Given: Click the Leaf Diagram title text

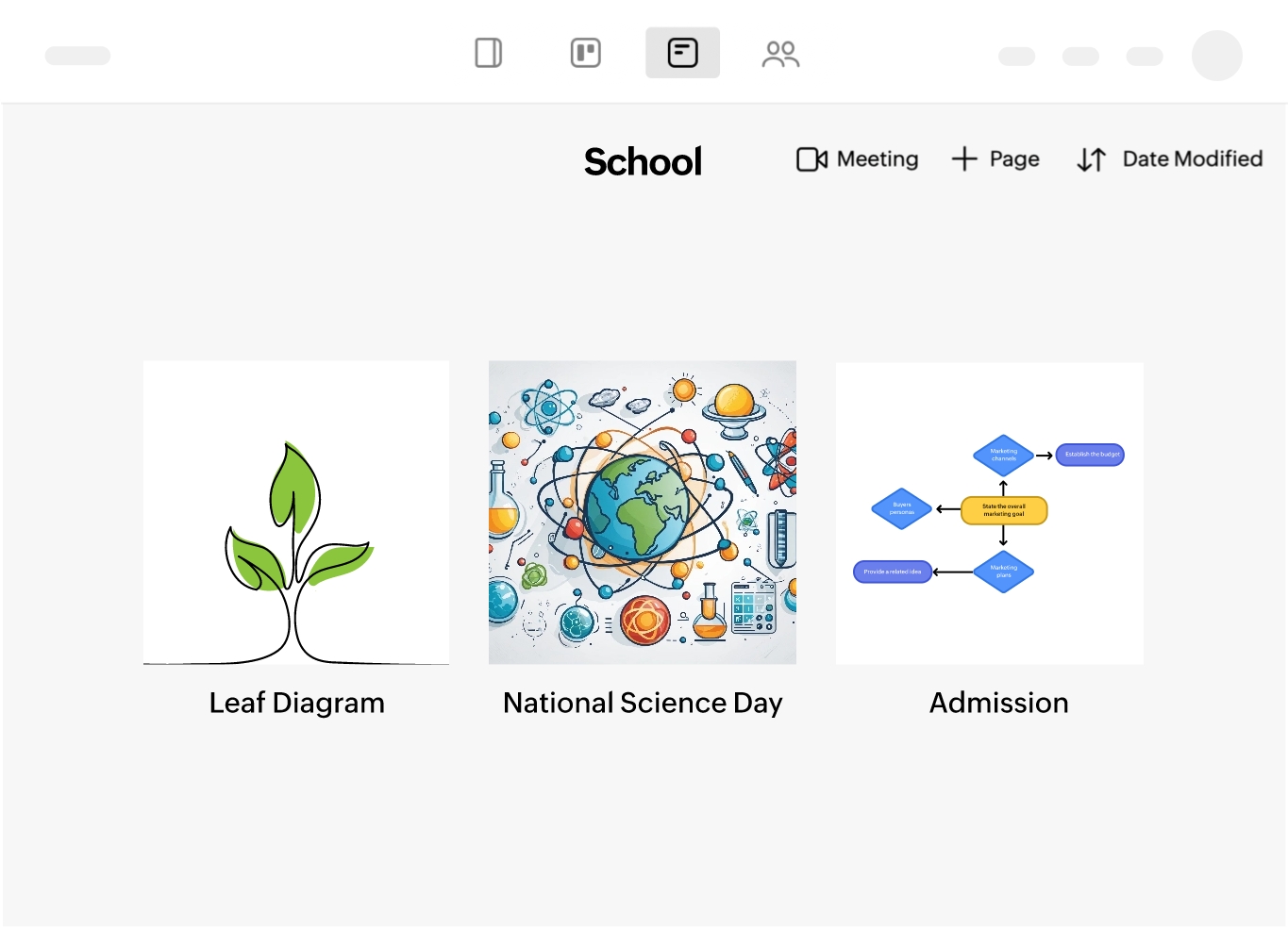Looking at the screenshot, I should coord(296,703).
